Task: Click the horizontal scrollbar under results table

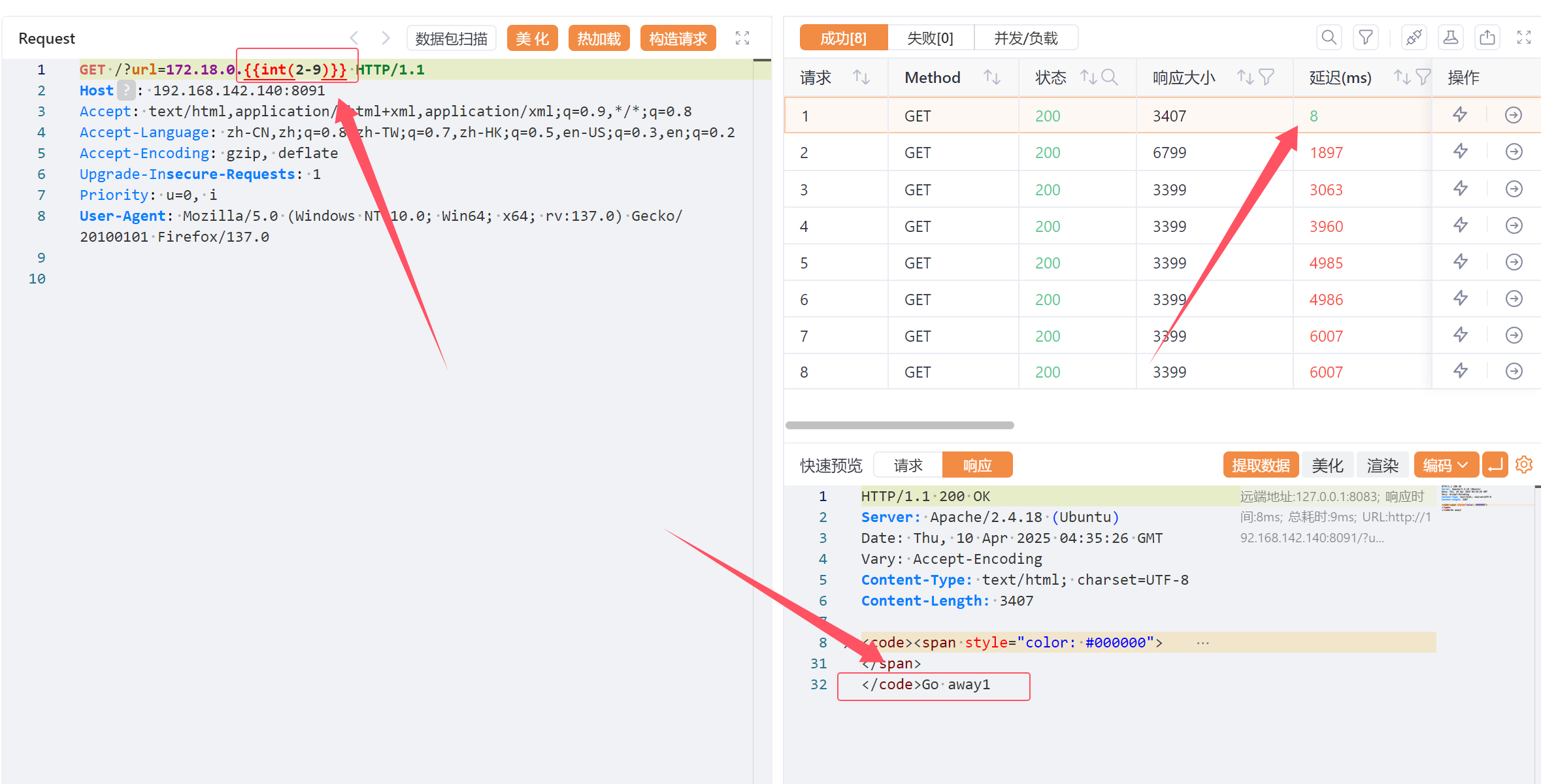Action: pyautogui.click(x=899, y=425)
